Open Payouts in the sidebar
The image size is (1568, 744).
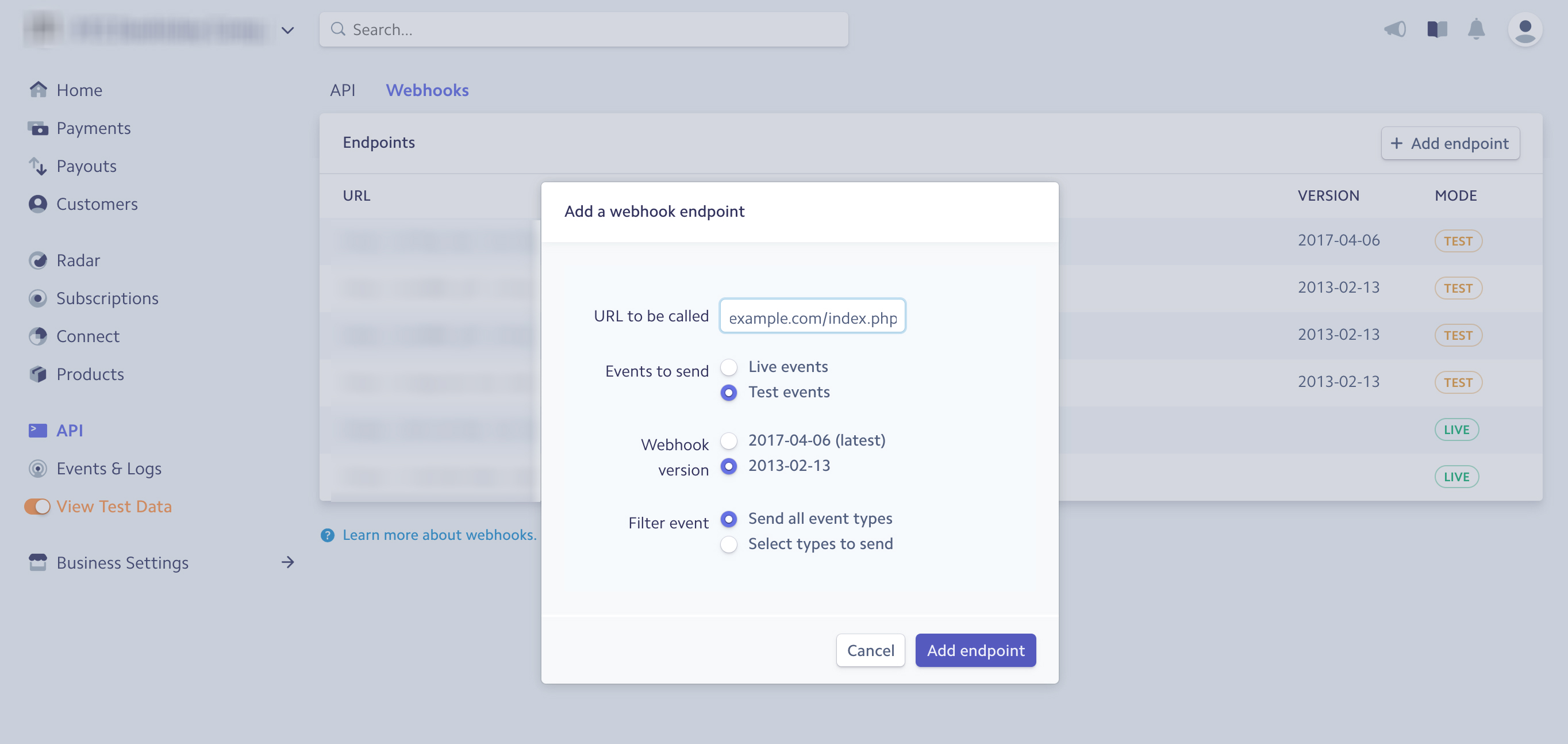coord(86,166)
